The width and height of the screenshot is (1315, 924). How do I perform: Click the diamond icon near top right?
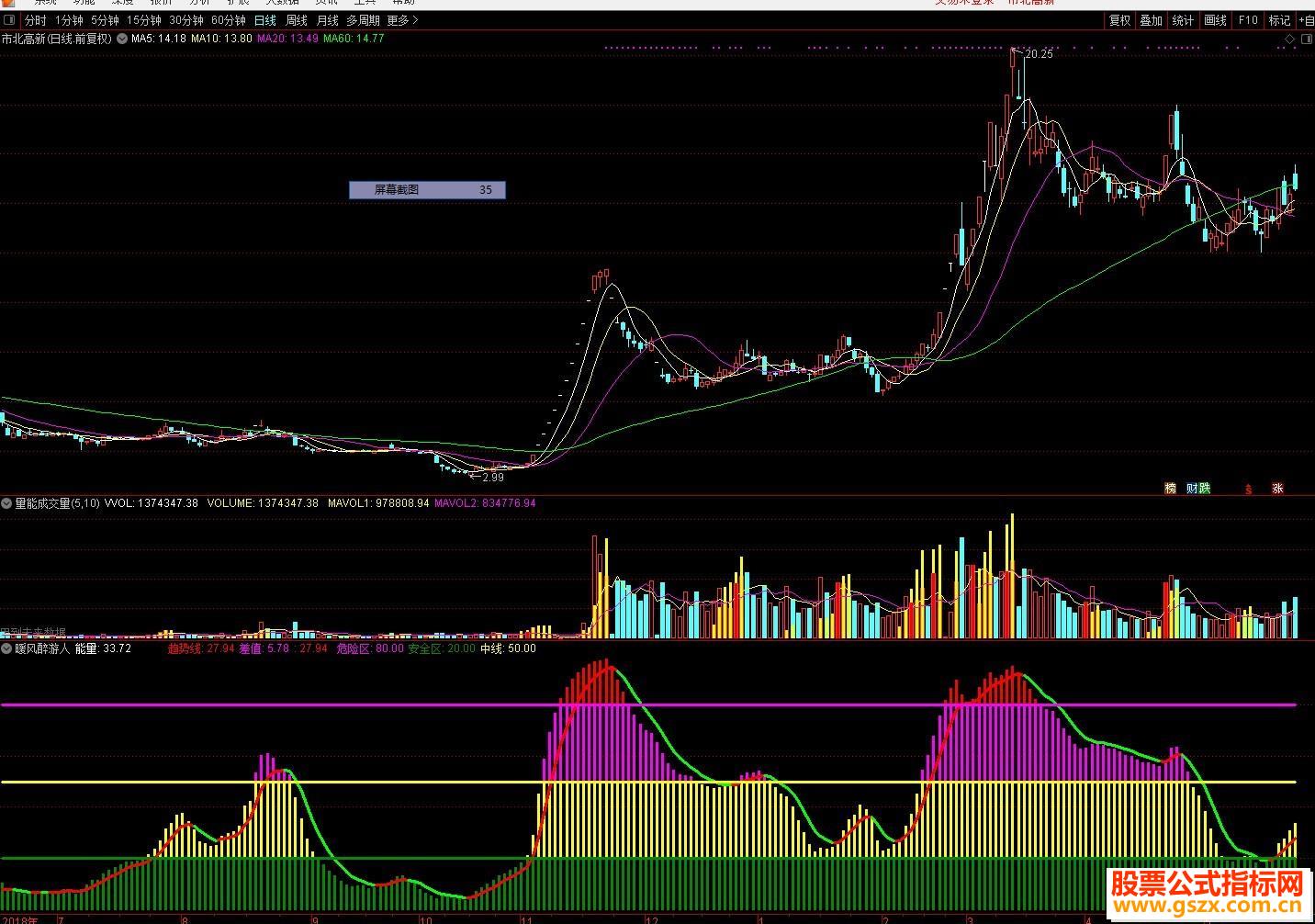1290,39
